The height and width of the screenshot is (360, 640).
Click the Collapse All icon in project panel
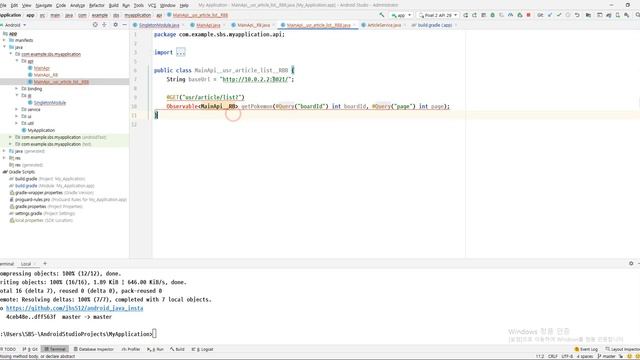[104, 25]
